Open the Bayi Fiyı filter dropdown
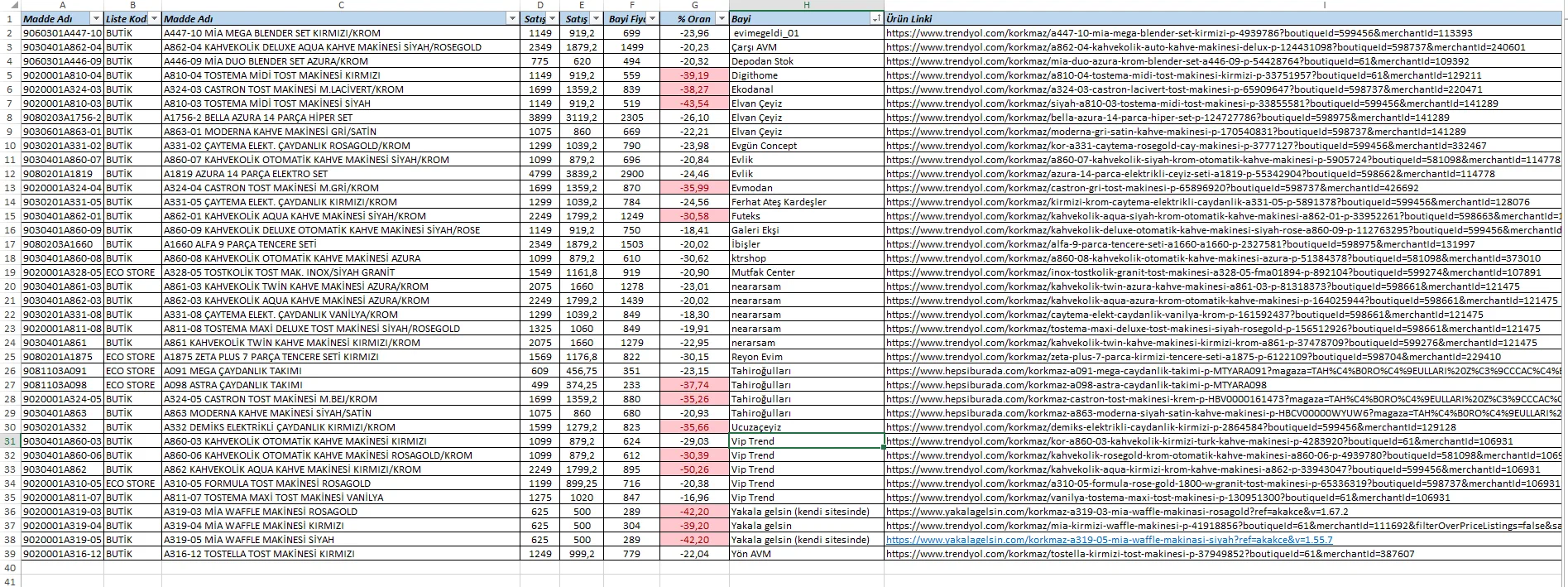This screenshot has width=1568, height=587. 653,18
